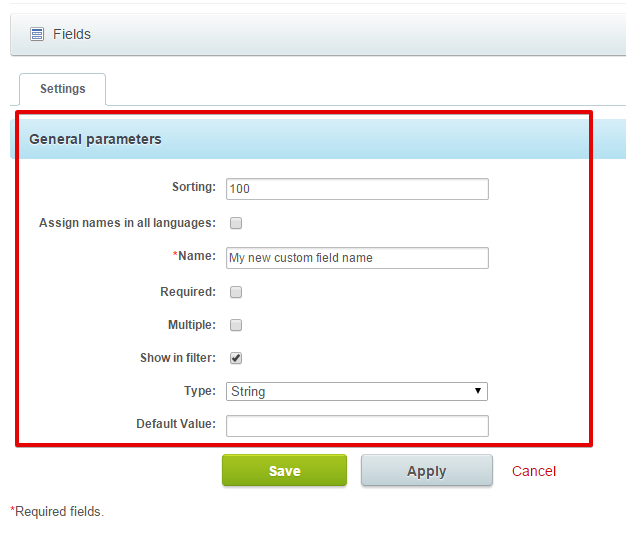The height and width of the screenshot is (536, 626).
Task: Click the Type dropdown arrow
Action: tap(477, 391)
